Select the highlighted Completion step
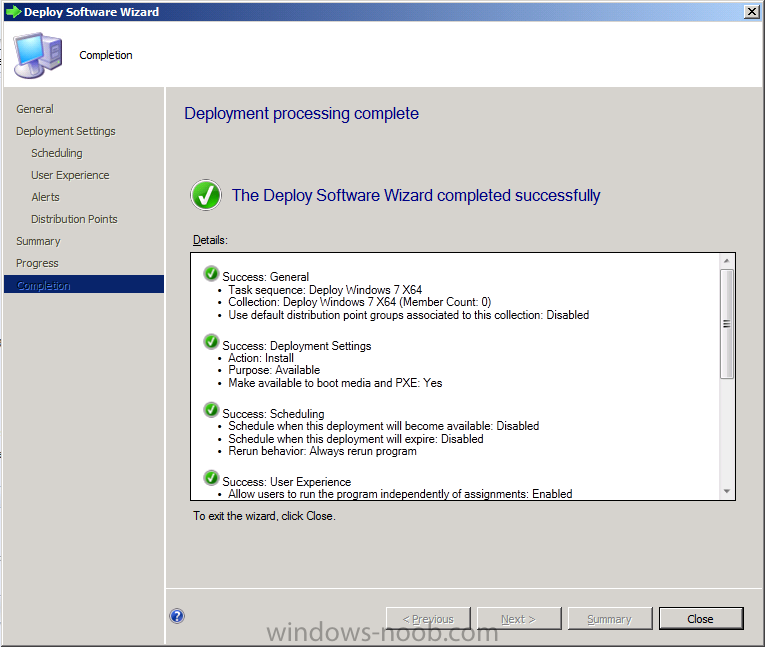This screenshot has height=647, width=765. [84, 284]
